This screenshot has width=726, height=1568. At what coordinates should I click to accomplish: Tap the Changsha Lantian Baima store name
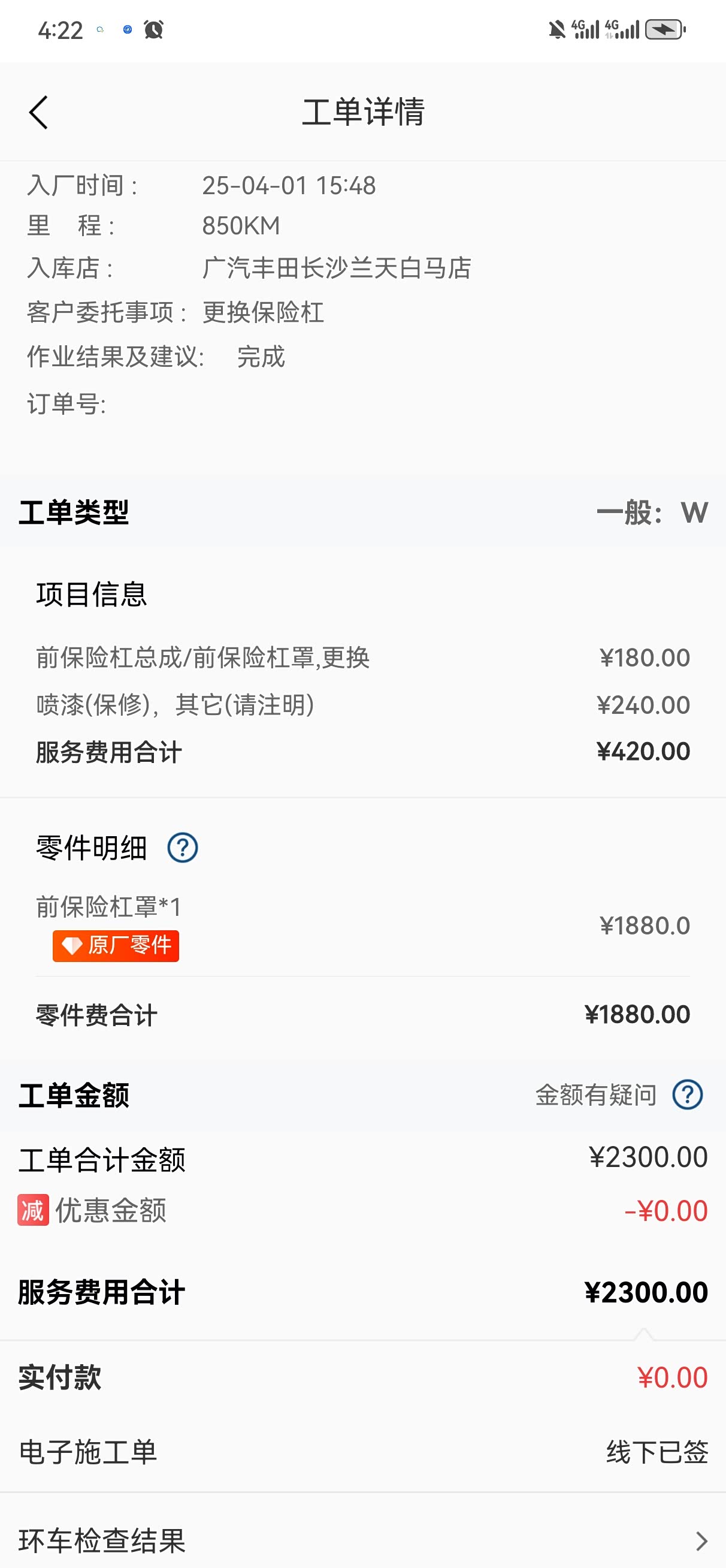[x=337, y=268]
